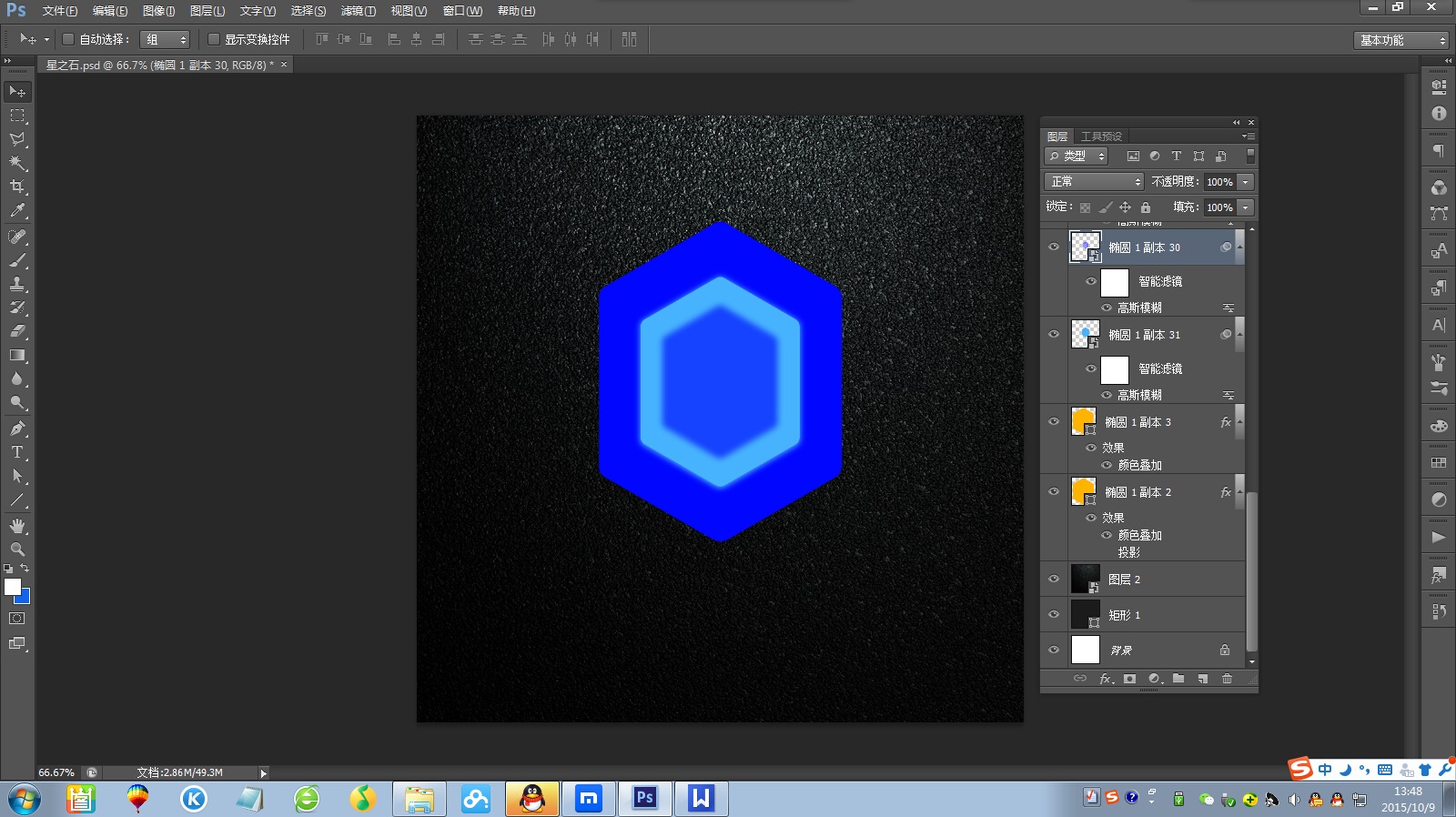Toggle Quick Mask mode icon
1456x817 pixels.
[17, 619]
